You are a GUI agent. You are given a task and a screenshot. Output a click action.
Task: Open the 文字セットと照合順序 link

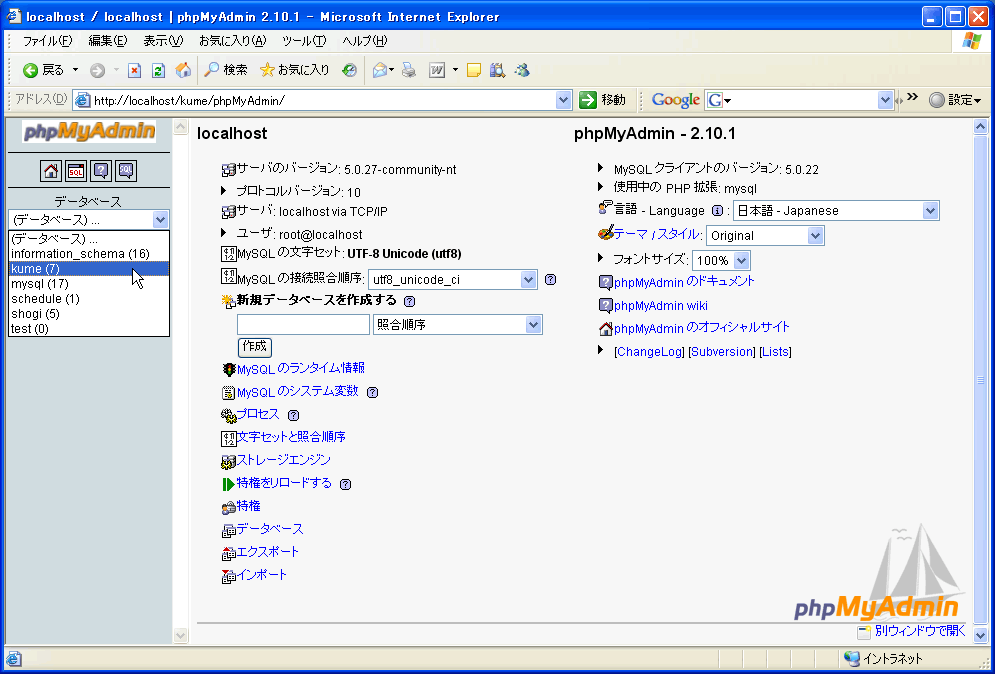pyautogui.click(x=291, y=437)
